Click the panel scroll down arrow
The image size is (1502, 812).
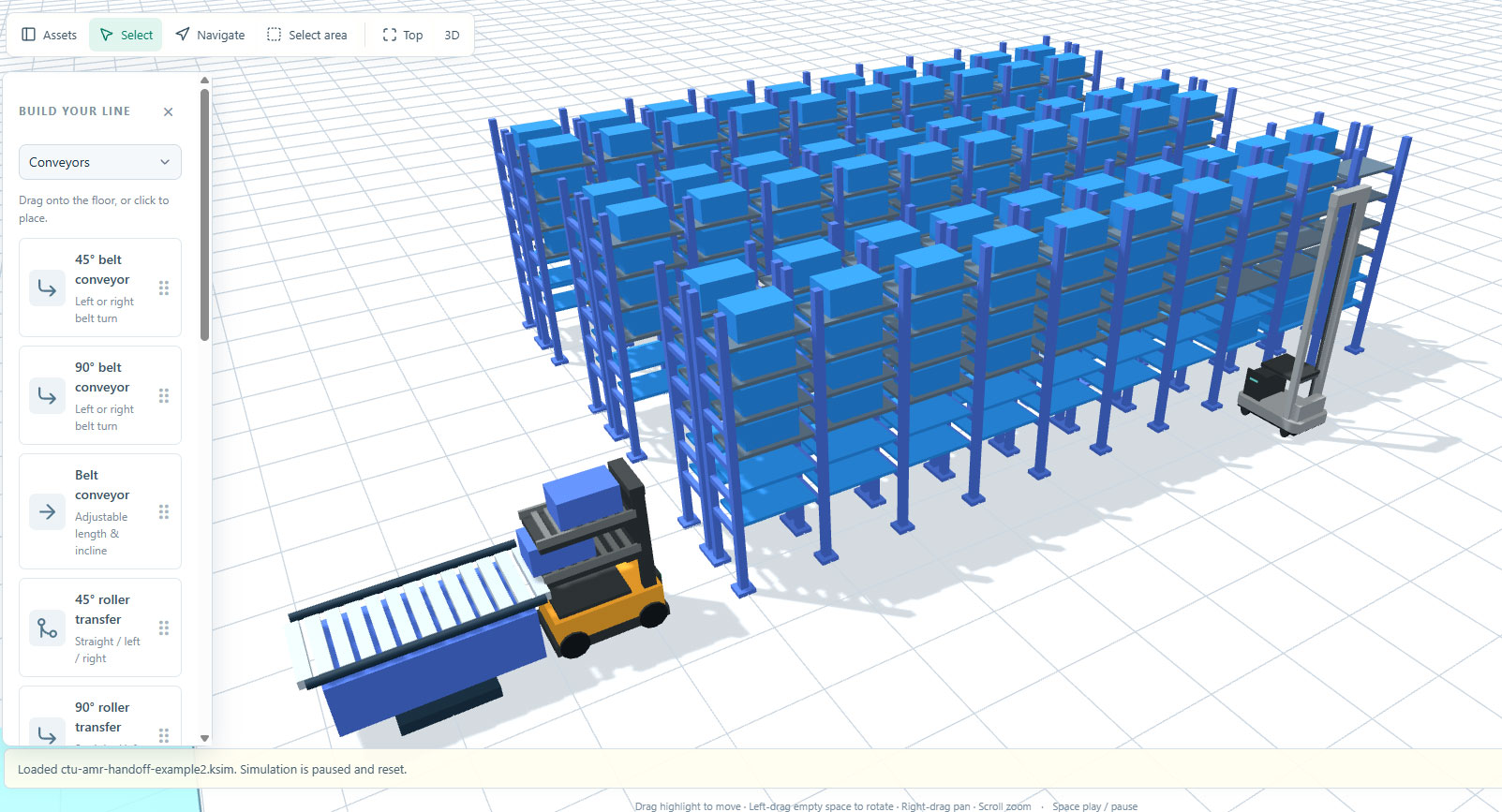pyautogui.click(x=204, y=738)
